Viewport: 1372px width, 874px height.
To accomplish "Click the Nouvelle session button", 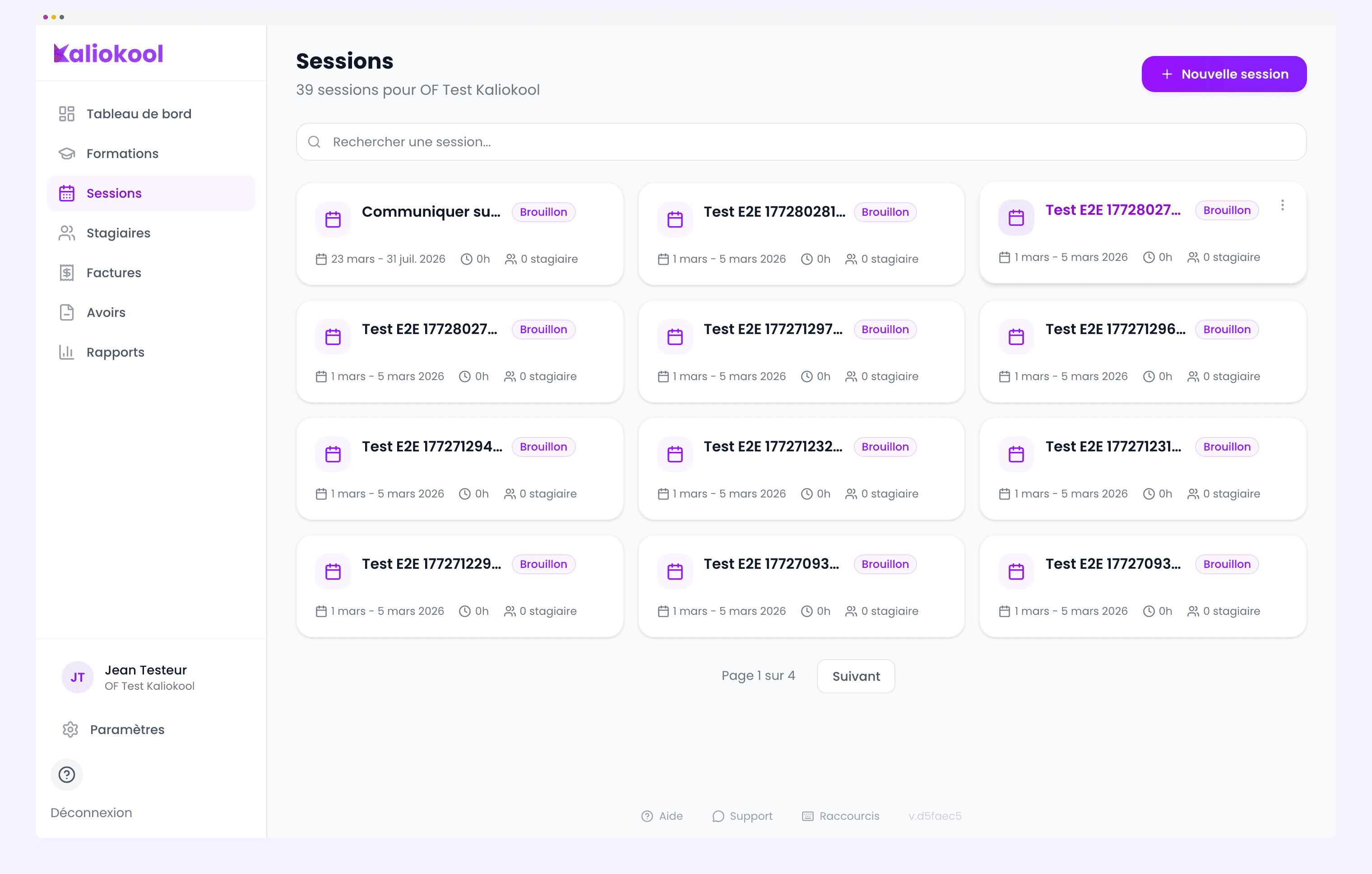I will [1224, 74].
